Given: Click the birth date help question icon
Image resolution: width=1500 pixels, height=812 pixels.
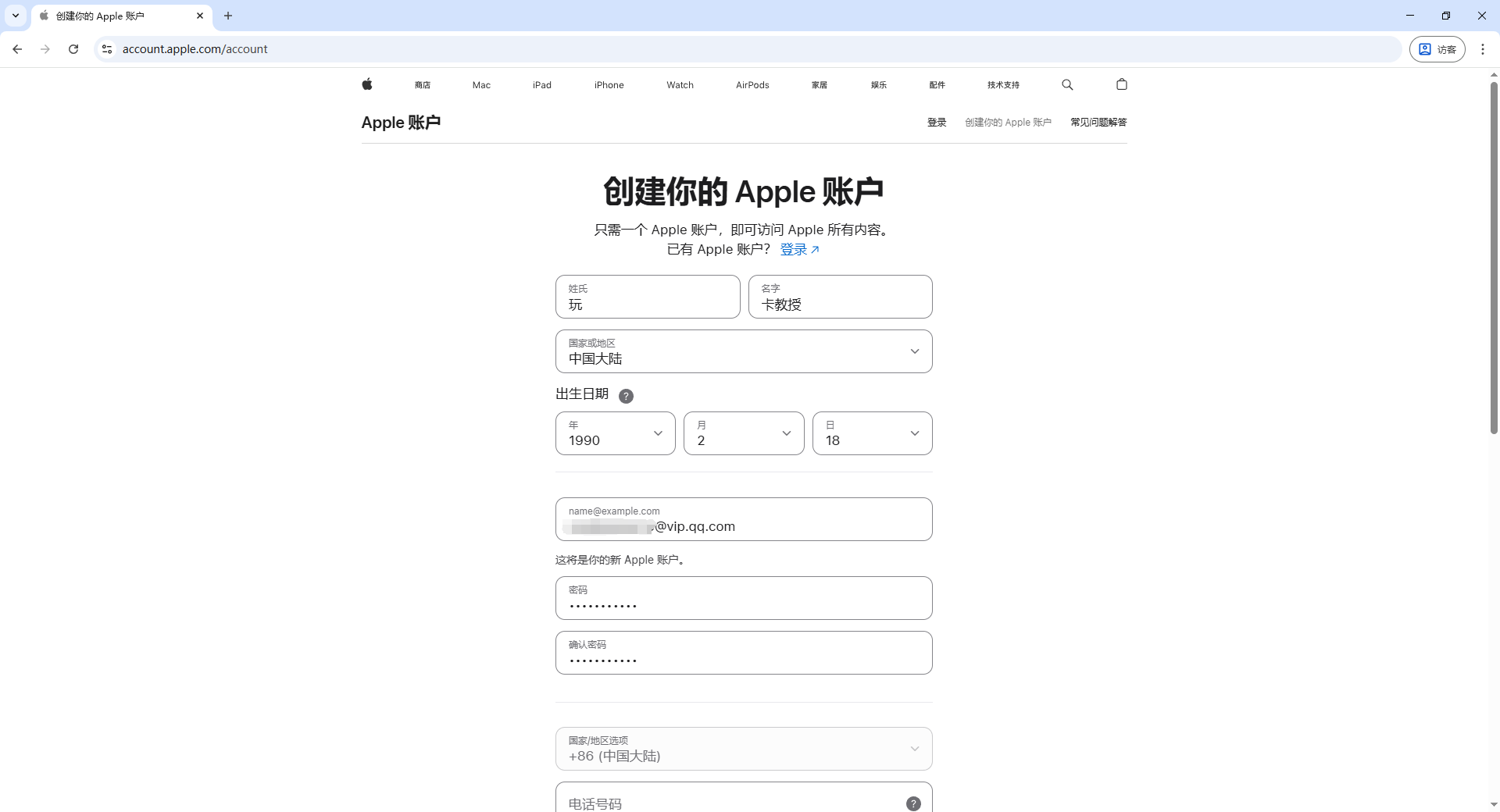Looking at the screenshot, I should point(626,396).
